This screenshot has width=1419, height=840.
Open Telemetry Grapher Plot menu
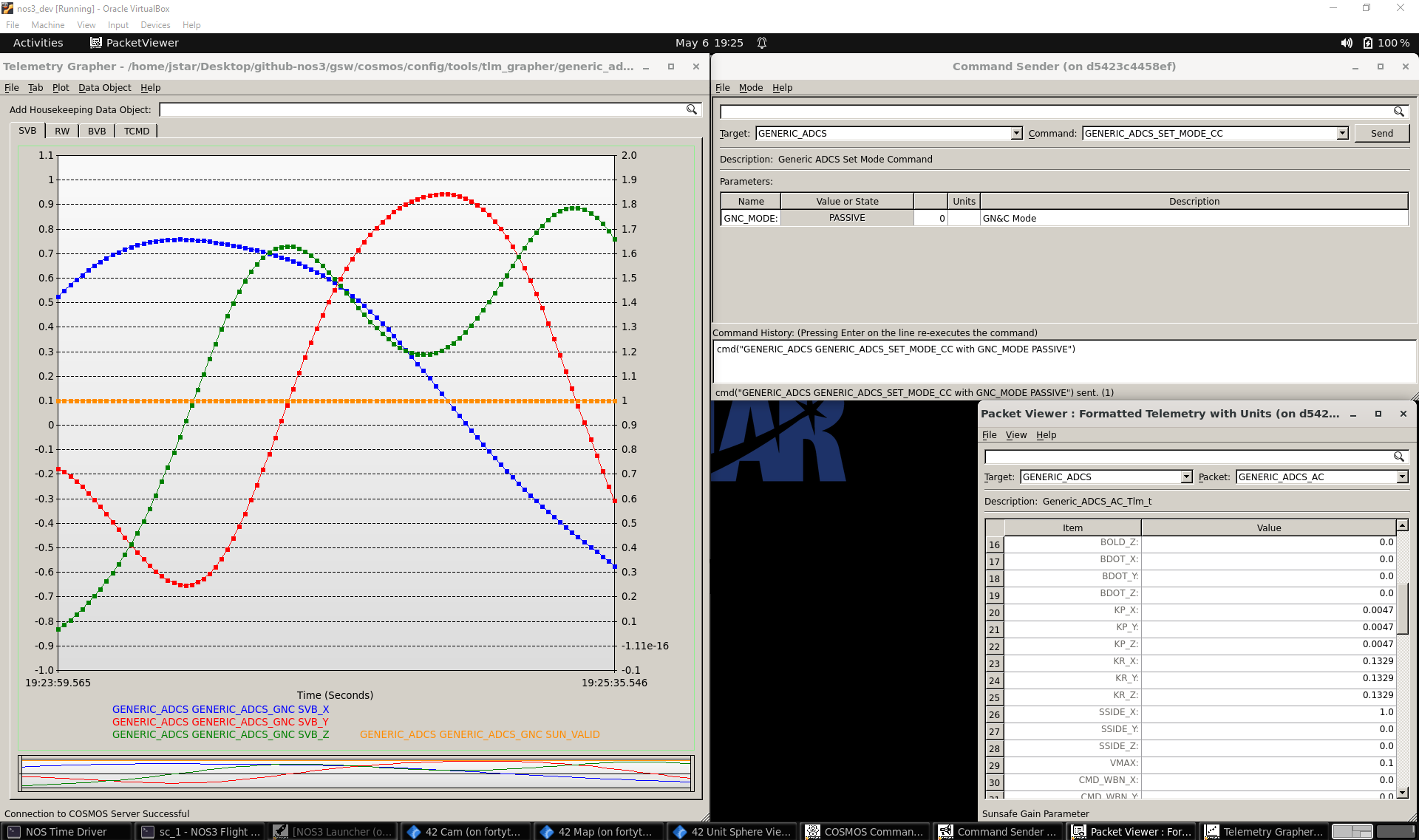click(61, 87)
